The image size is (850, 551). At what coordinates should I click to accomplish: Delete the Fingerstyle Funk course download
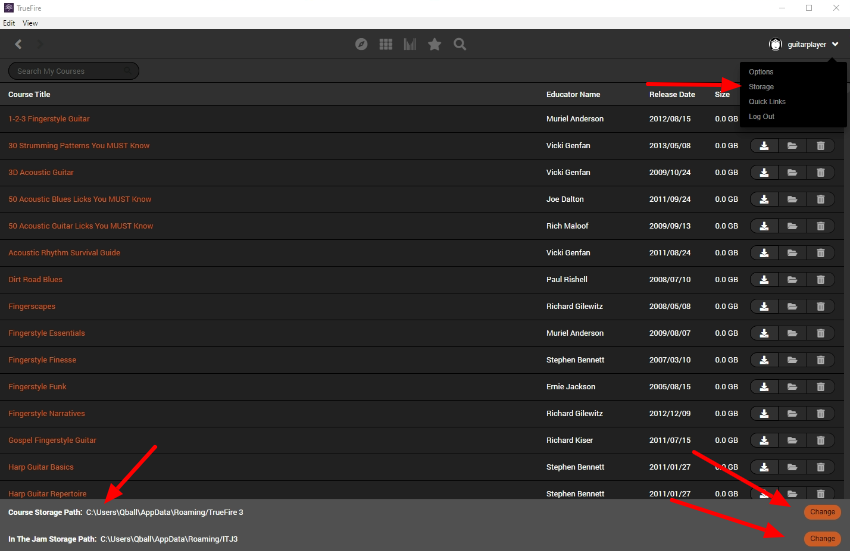(820, 386)
